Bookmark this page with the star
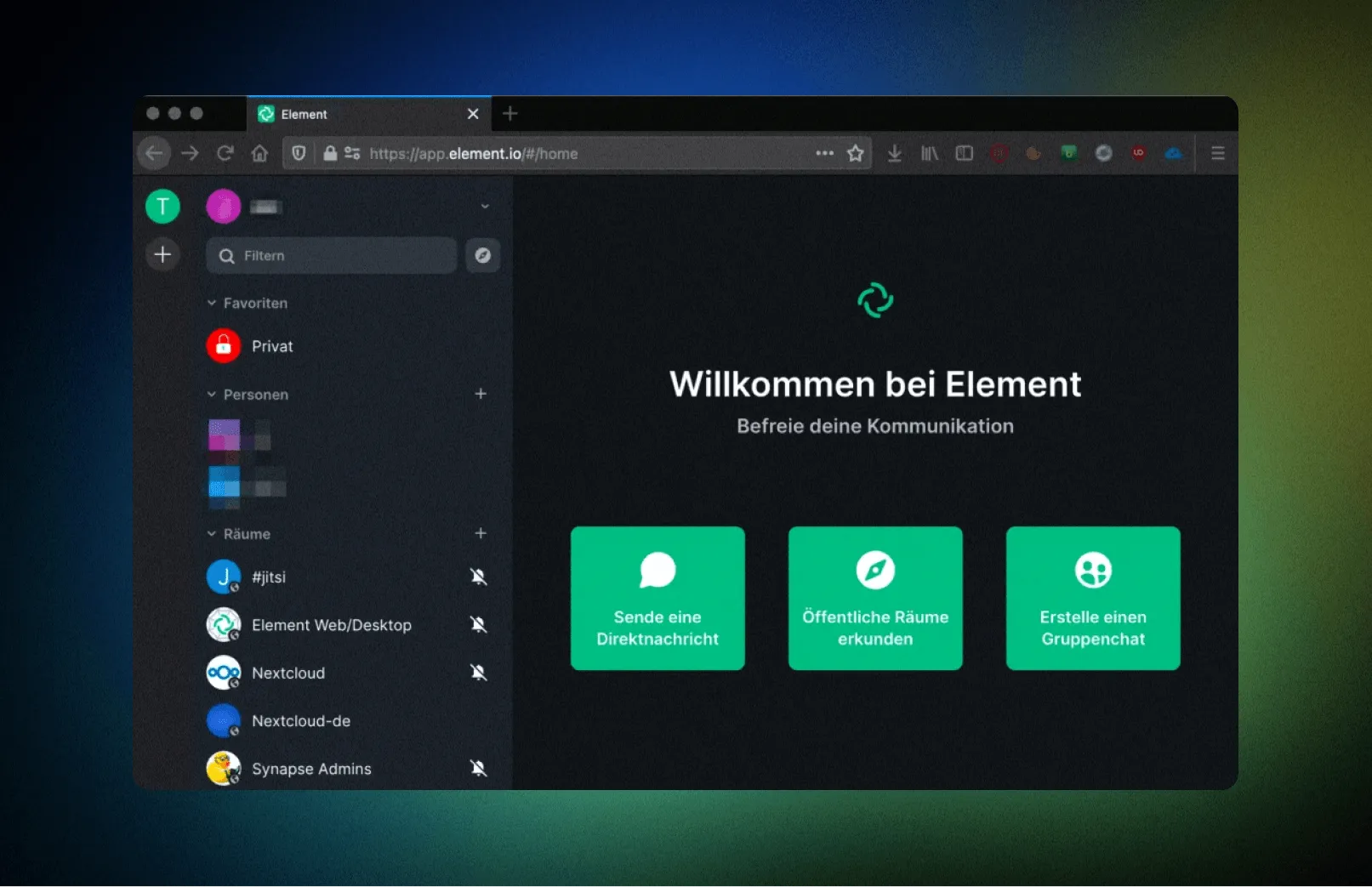The height and width of the screenshot is (887, 1372). pyautogui.click(x=856, y=153)
